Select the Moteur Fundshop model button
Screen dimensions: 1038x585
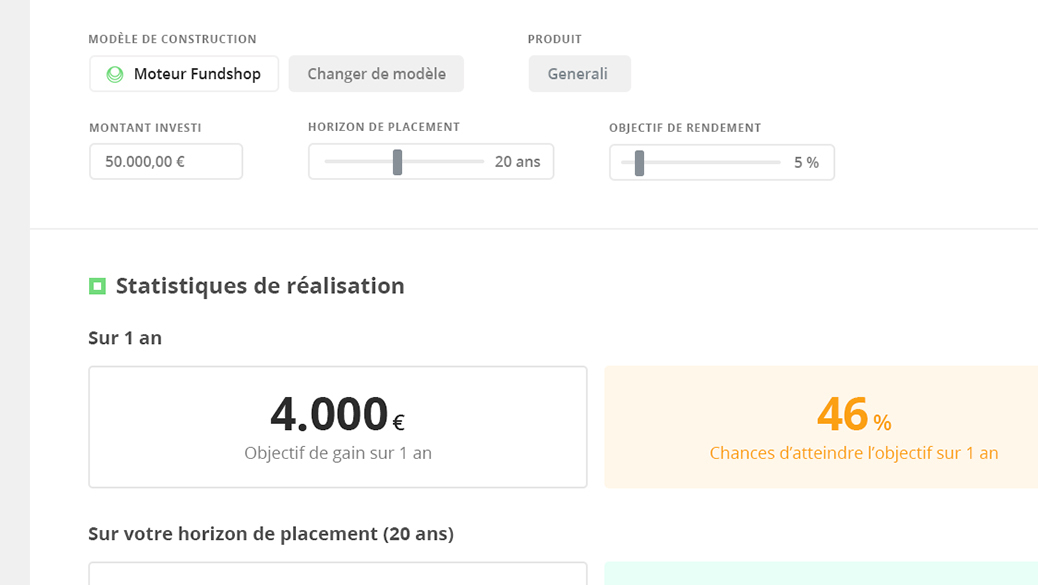coord(184,73)
